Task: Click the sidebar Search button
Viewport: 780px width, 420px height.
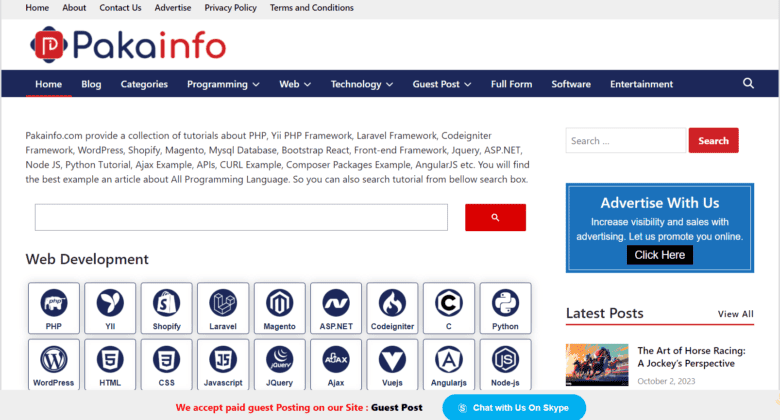Action: (713, 140)
